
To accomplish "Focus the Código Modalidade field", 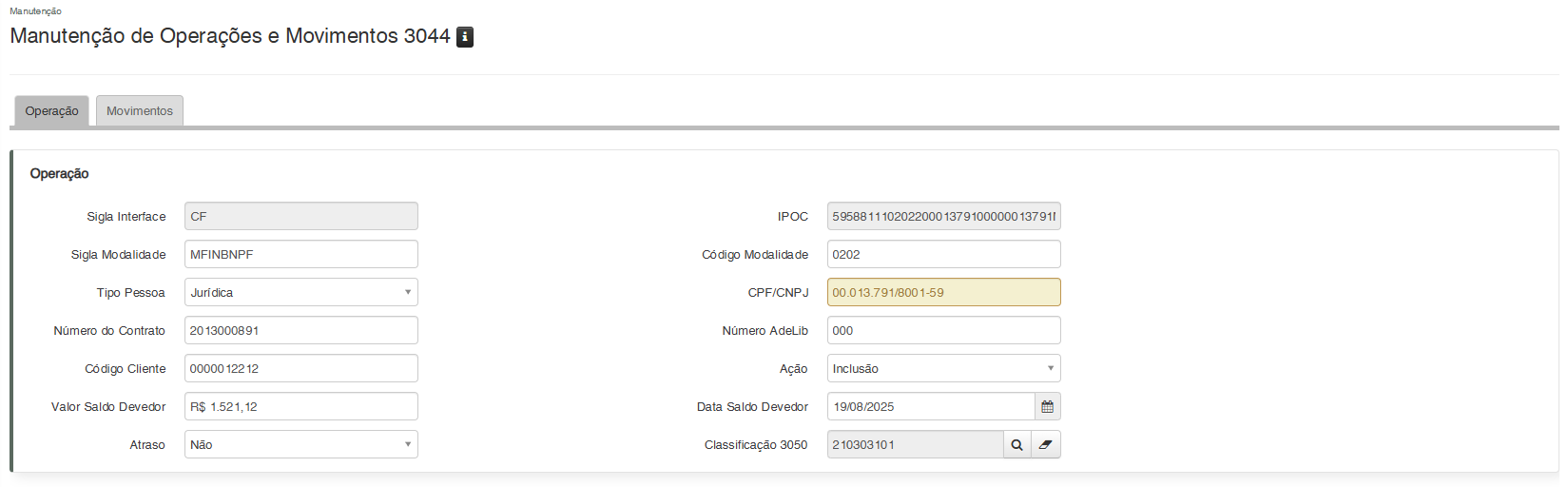I will pyautogui.click(x=943, y=254).
